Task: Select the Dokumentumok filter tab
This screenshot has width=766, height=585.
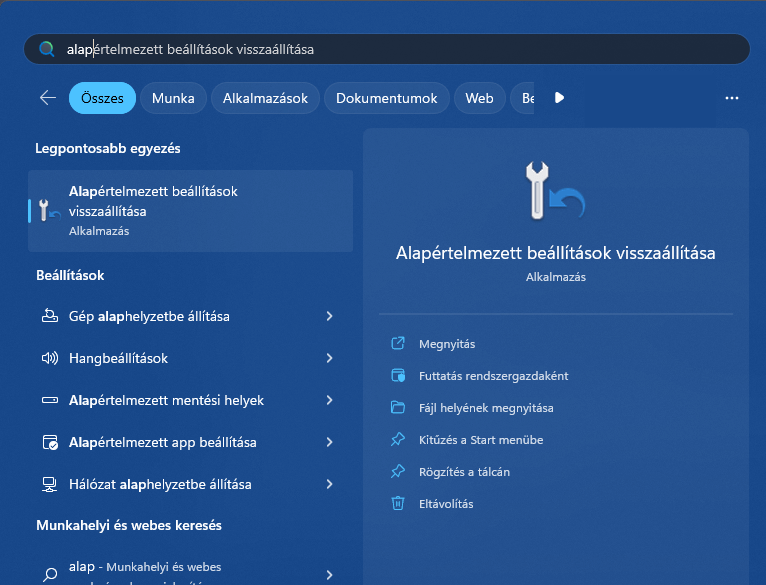Action: 386,98
